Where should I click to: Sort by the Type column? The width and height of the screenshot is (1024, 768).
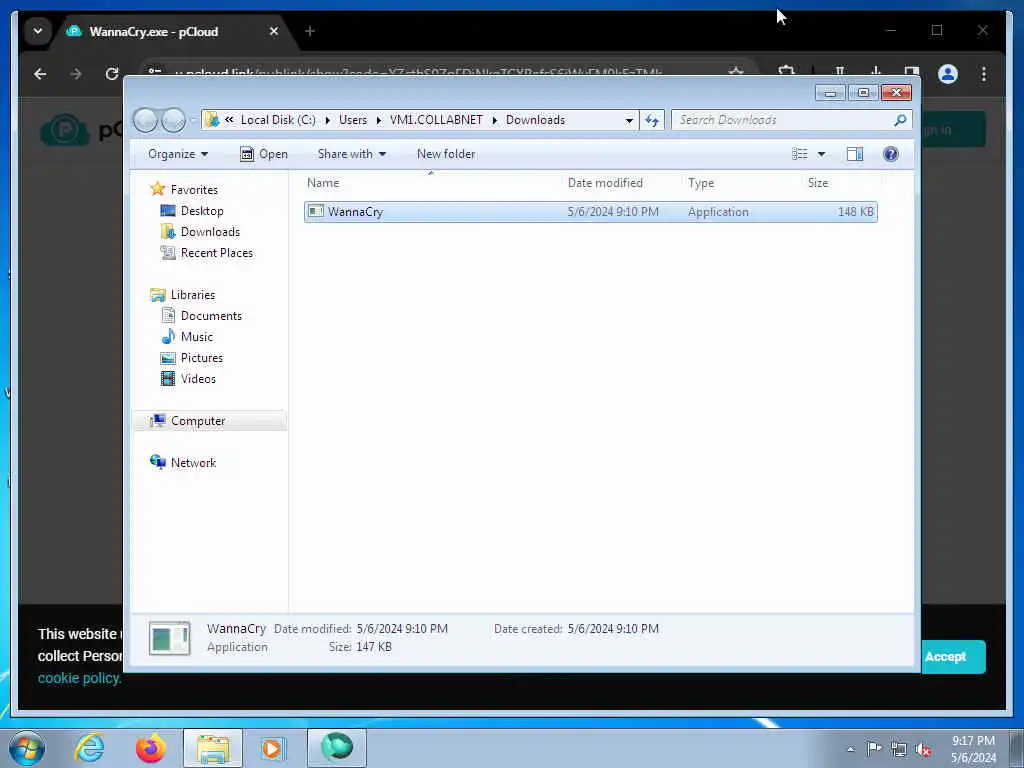(741, 183)
